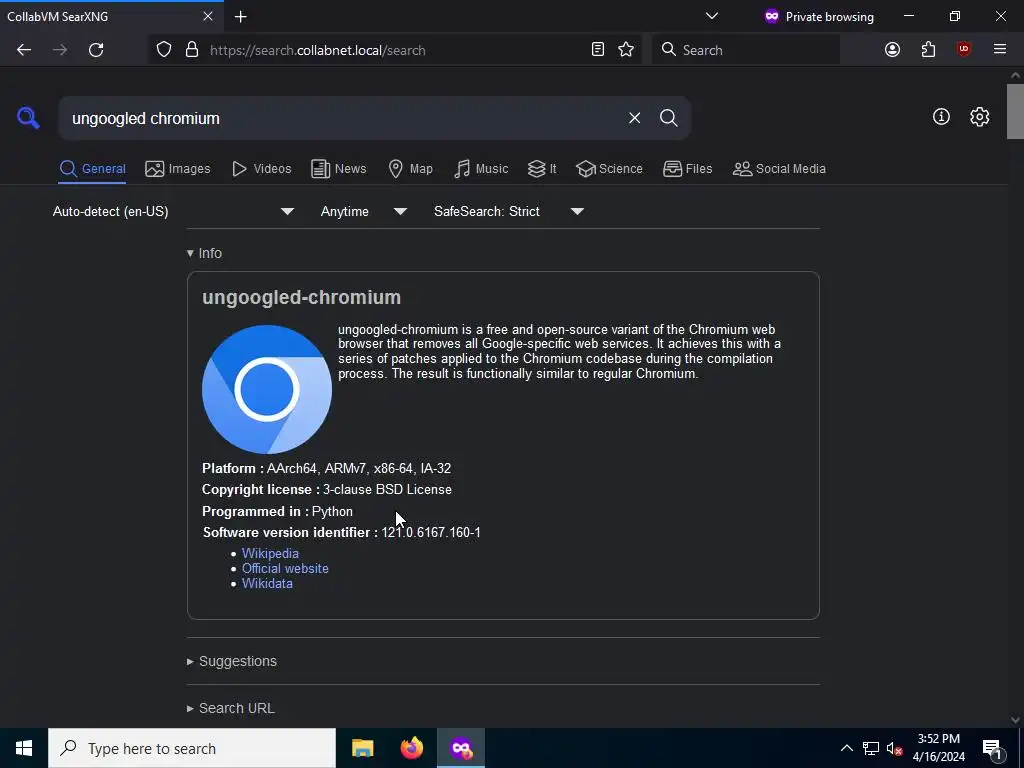1024x768 pixels.
Task: Submit search with the magnifier button
Action: pos(668,118)
